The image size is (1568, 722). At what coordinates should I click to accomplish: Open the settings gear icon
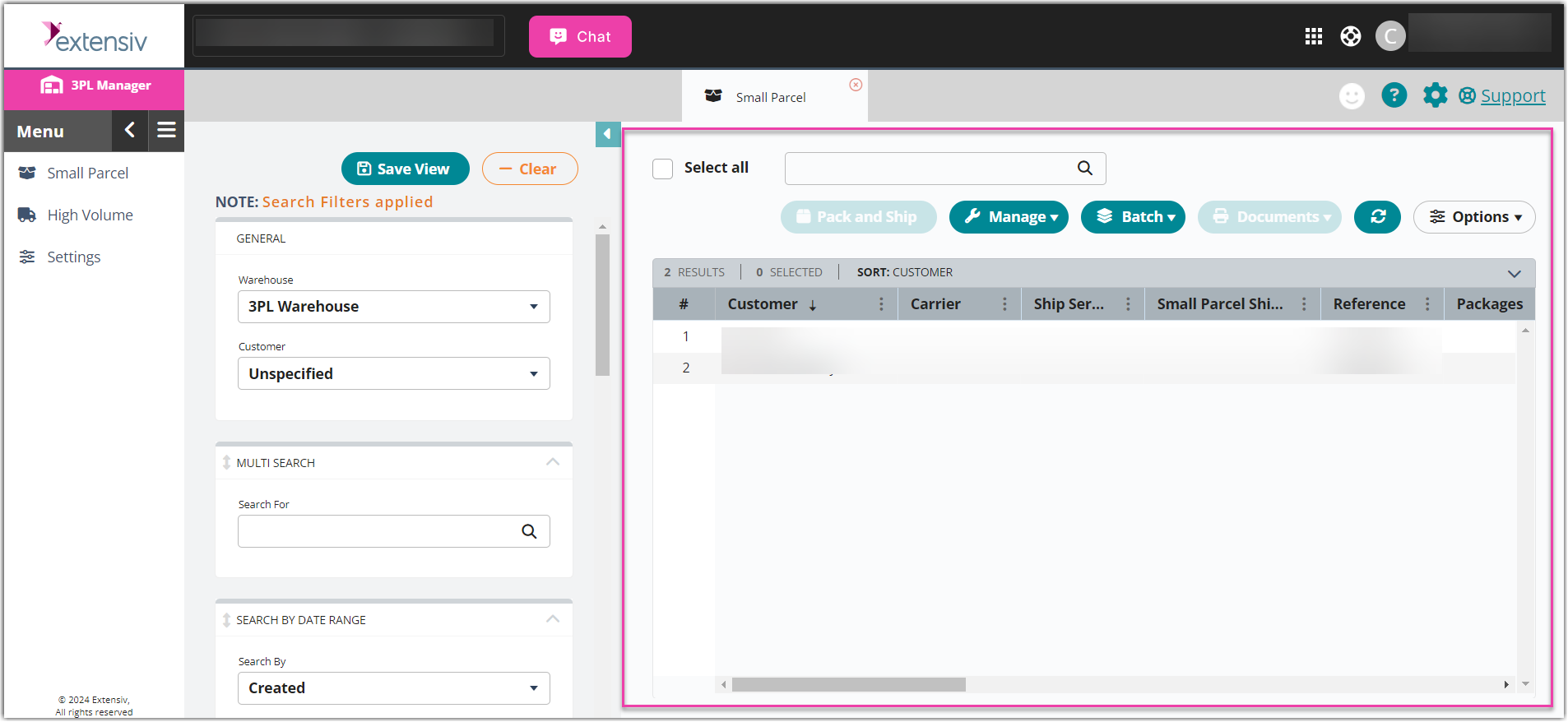[x=1436, y=95]
